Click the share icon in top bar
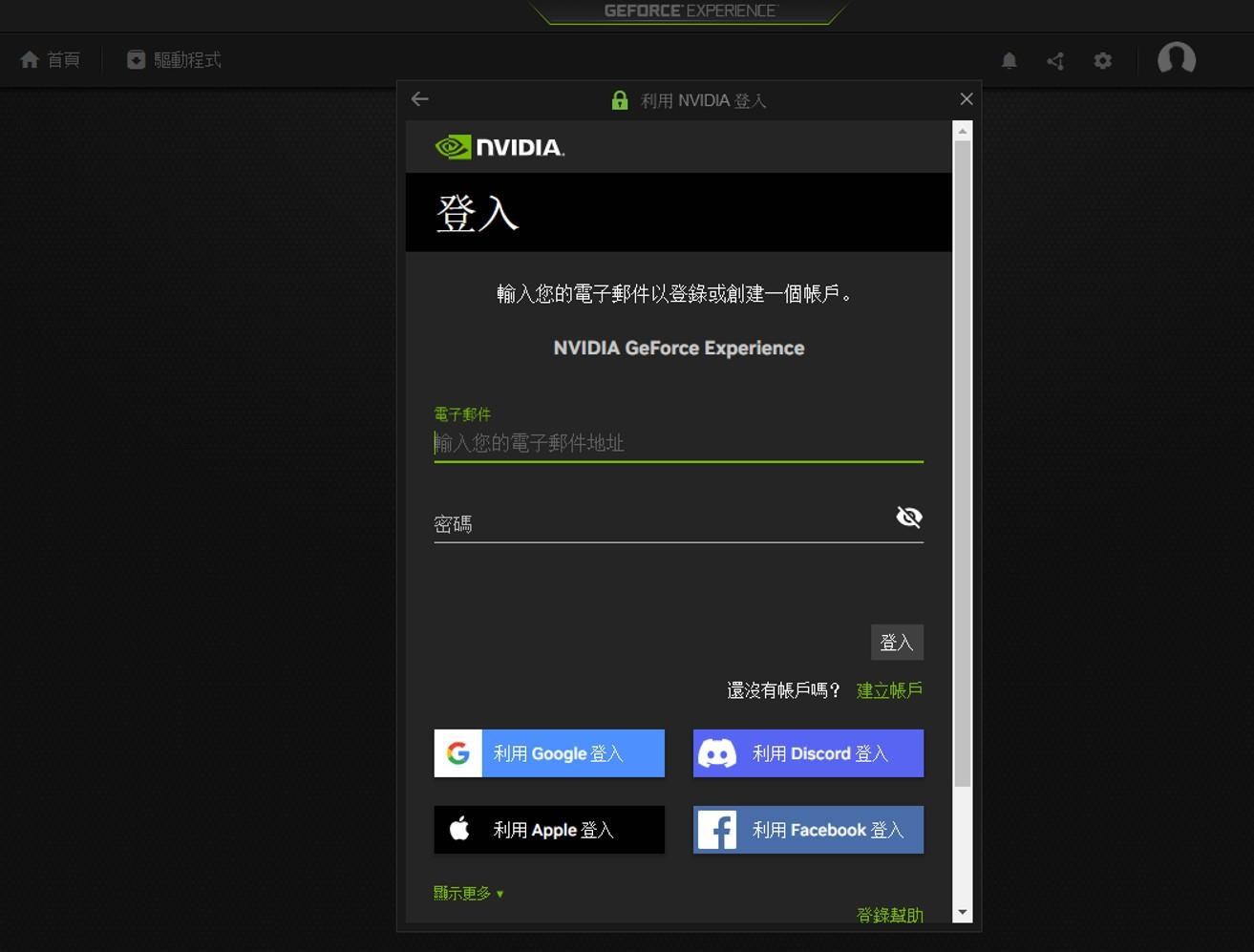The width and height of the screenshot is (1254, 952). (1055, 61)
